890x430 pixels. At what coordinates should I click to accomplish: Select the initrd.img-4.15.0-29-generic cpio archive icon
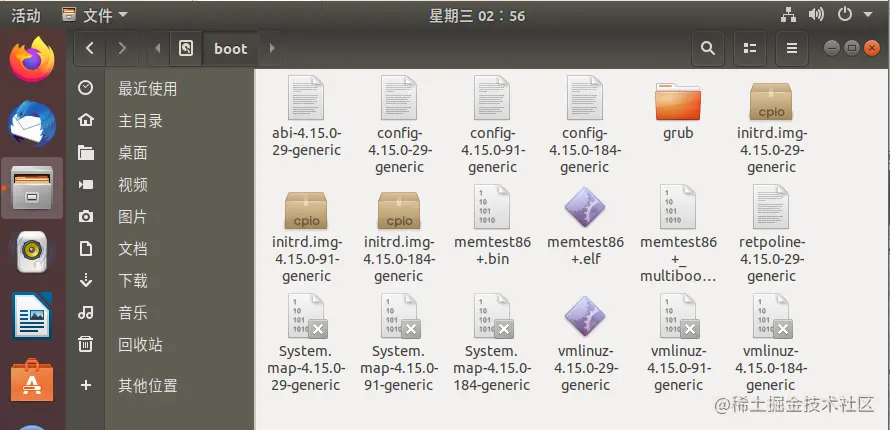pyautogui.click(x=771, y=101)
